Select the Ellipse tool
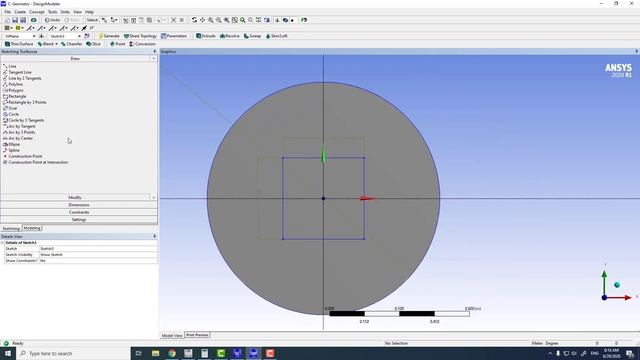 tap(11, 144)
